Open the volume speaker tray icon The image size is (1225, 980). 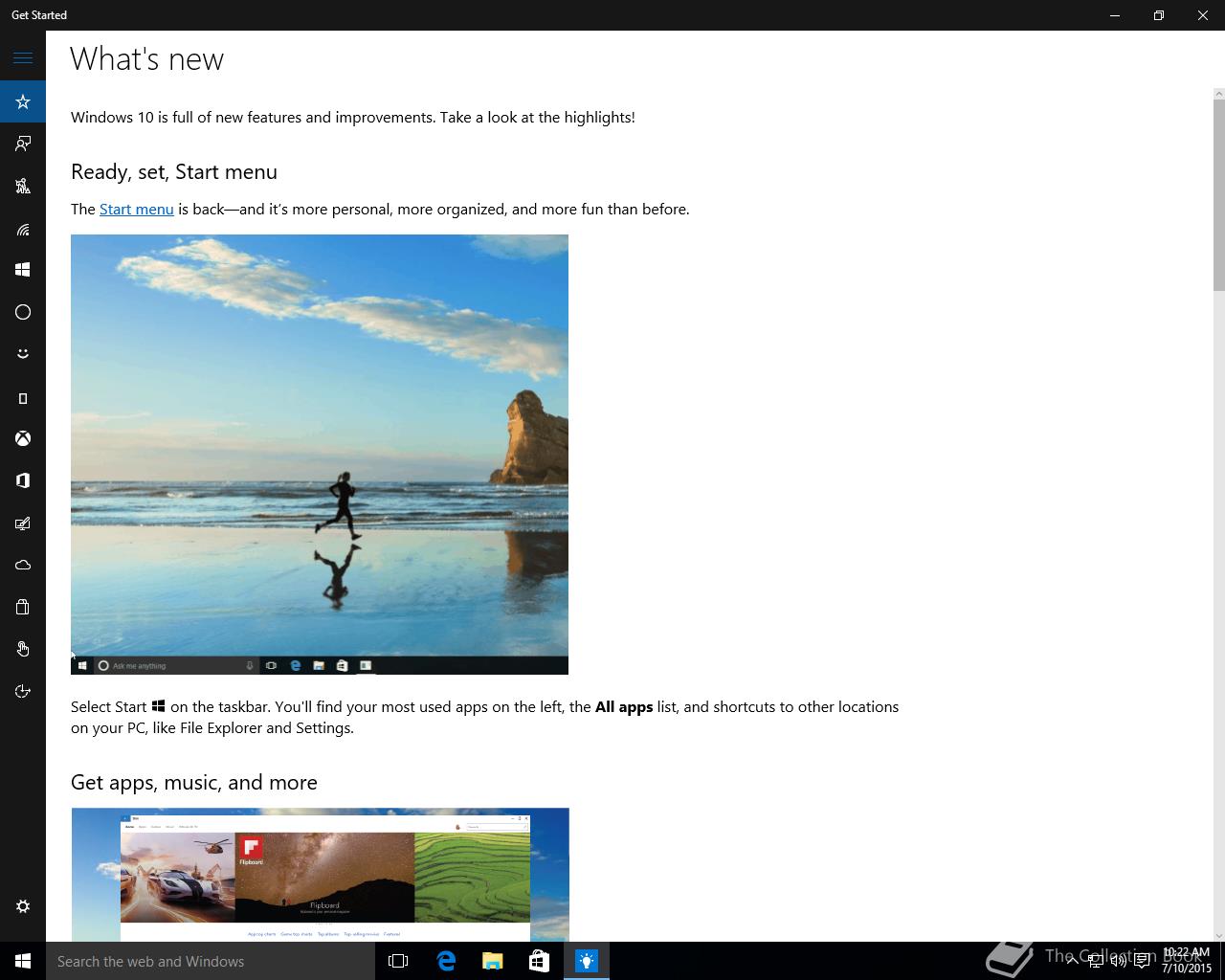pyautogui.click(x=1118, y=961)
